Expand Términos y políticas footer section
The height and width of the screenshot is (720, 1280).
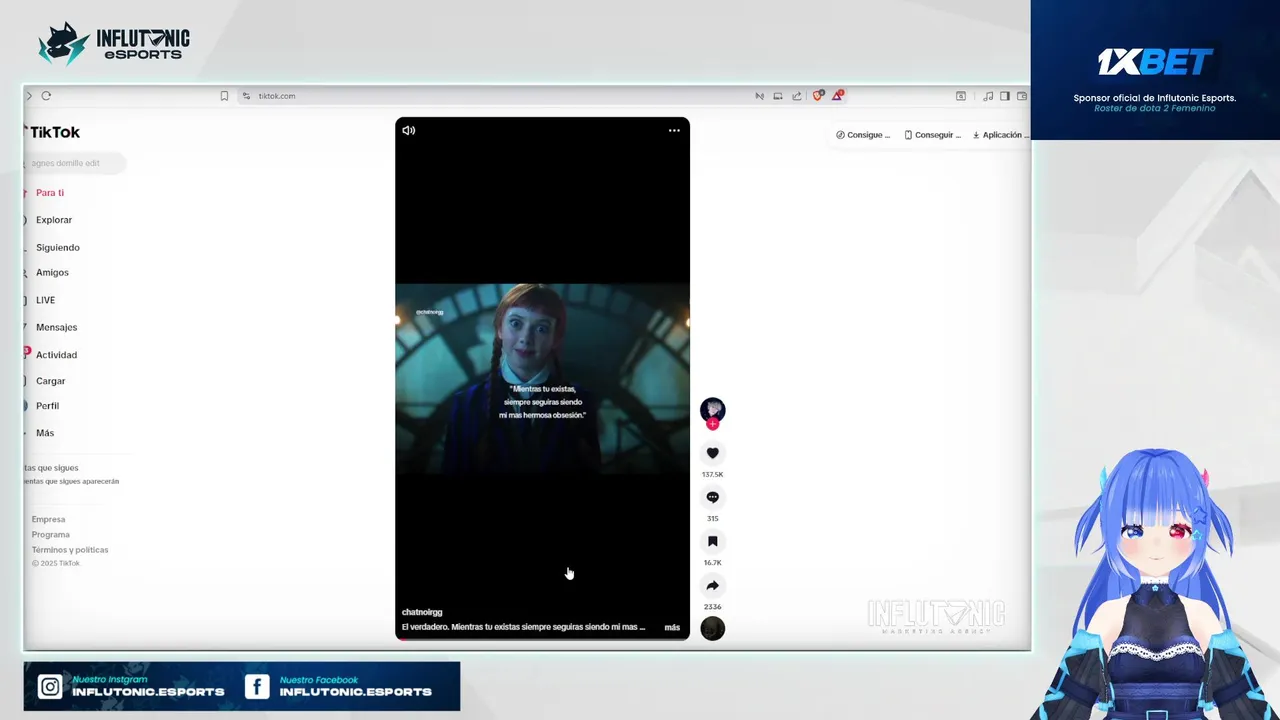coord(70,549)
